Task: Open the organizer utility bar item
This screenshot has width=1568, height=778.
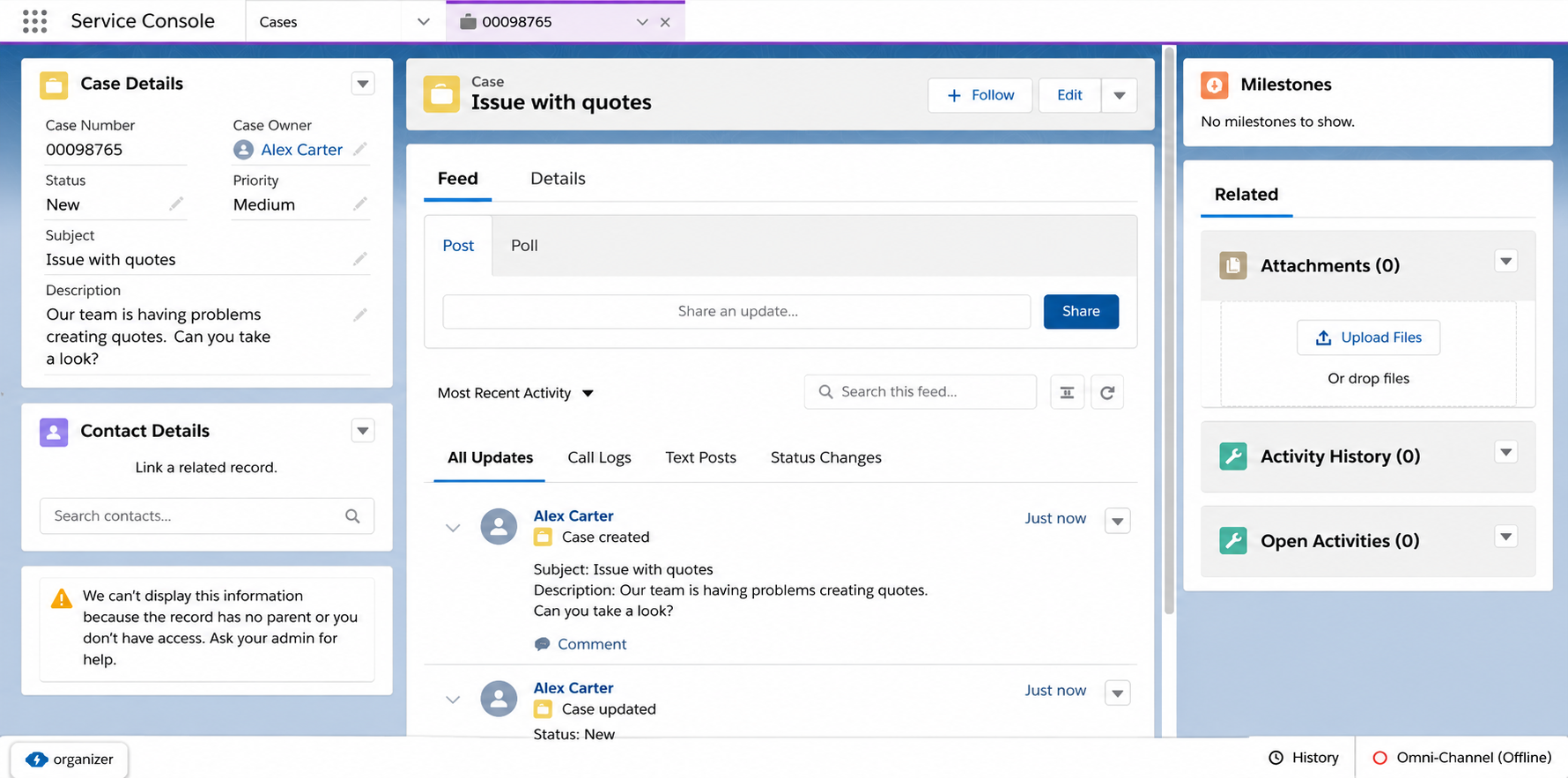Action: [x=70, y=759]
